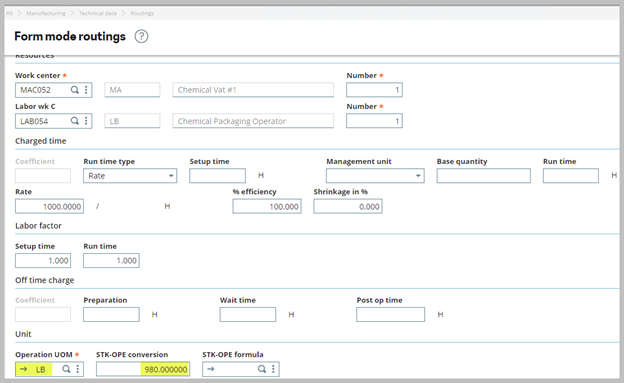The image size is (624, 383).
Task: Go to Manufacturing breadcrumb
Action: click(46, 13)
